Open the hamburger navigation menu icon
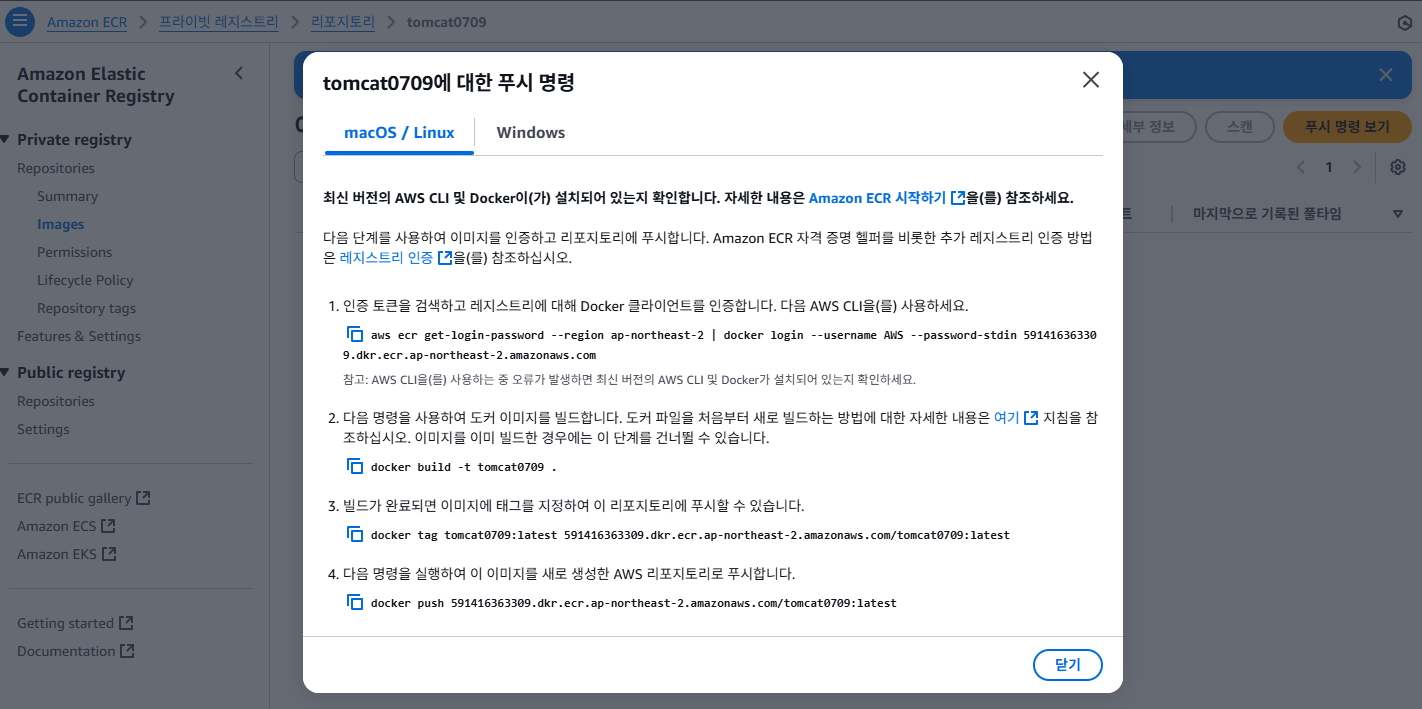 pos(19,22)
